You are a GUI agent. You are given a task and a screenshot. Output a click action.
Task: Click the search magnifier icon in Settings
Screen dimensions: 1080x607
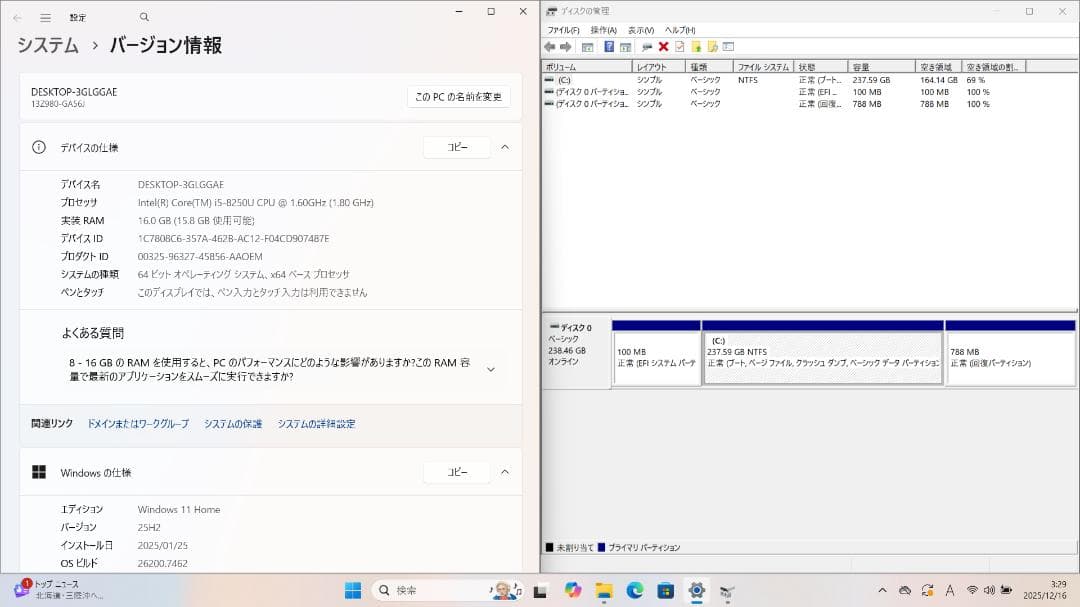(x=143, y=17)
